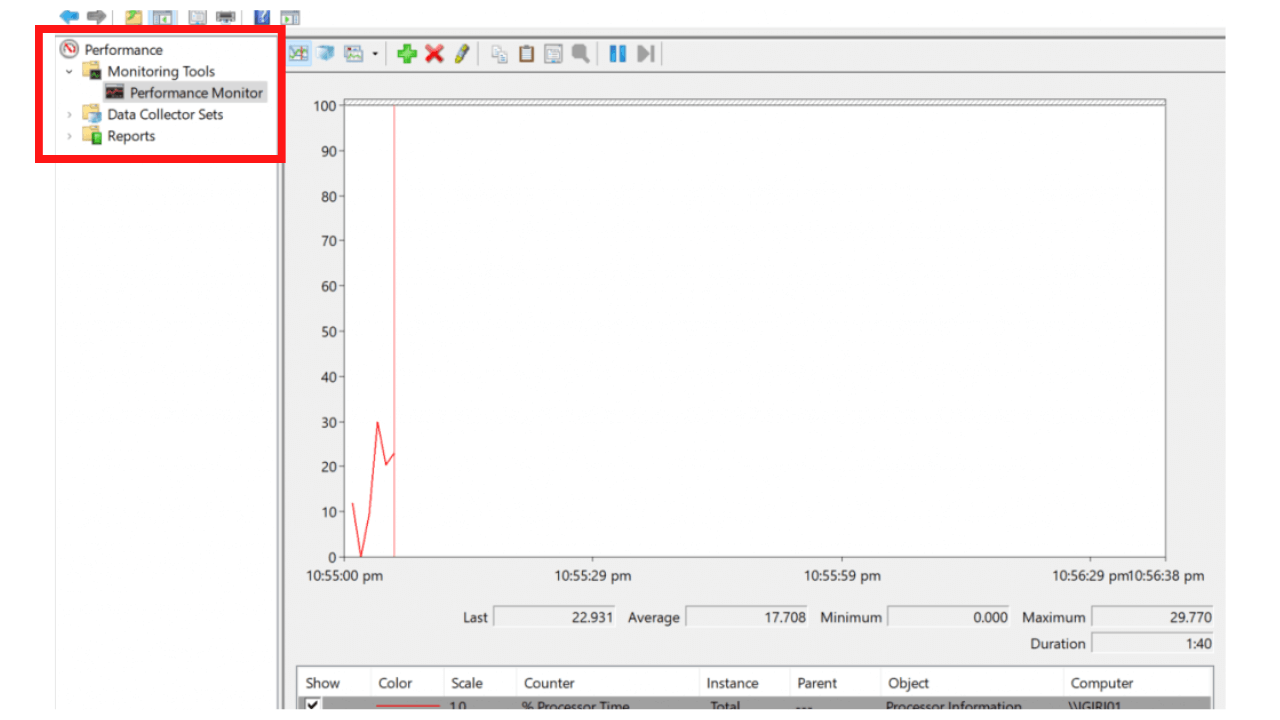Image resolution: width=1280 pixels, height=720 pixels.
Task: Select Monitoring Tools in the tree
Action: coord(161,72)
